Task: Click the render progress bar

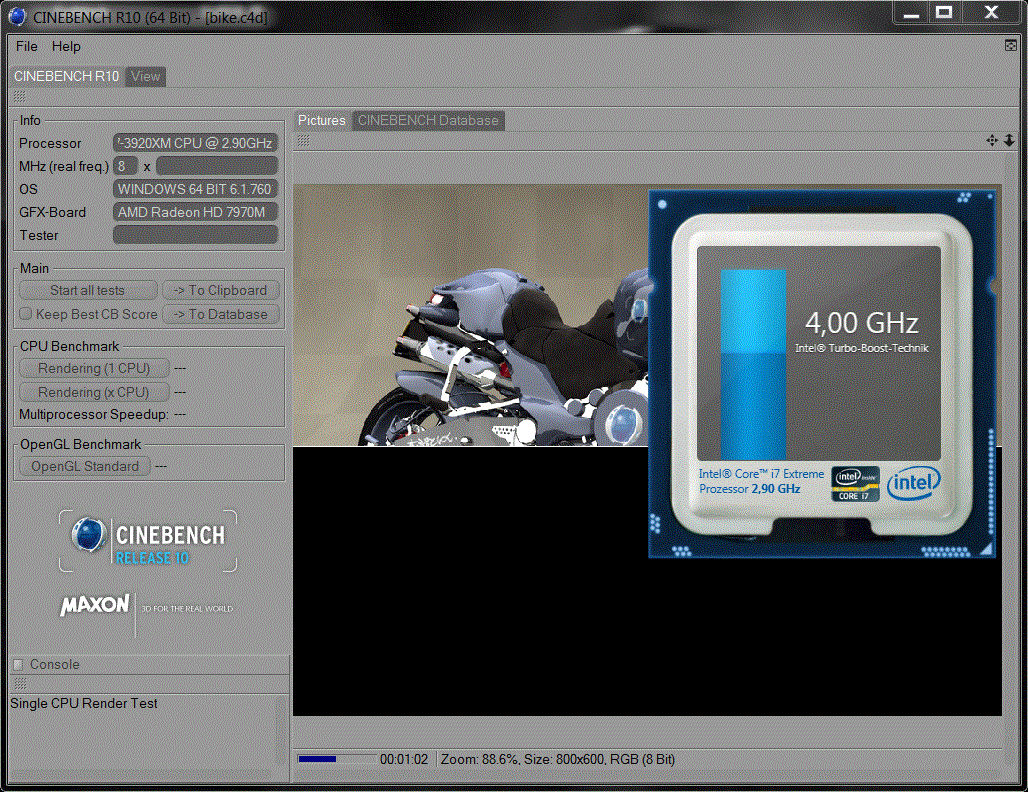Action: point(336,759)
